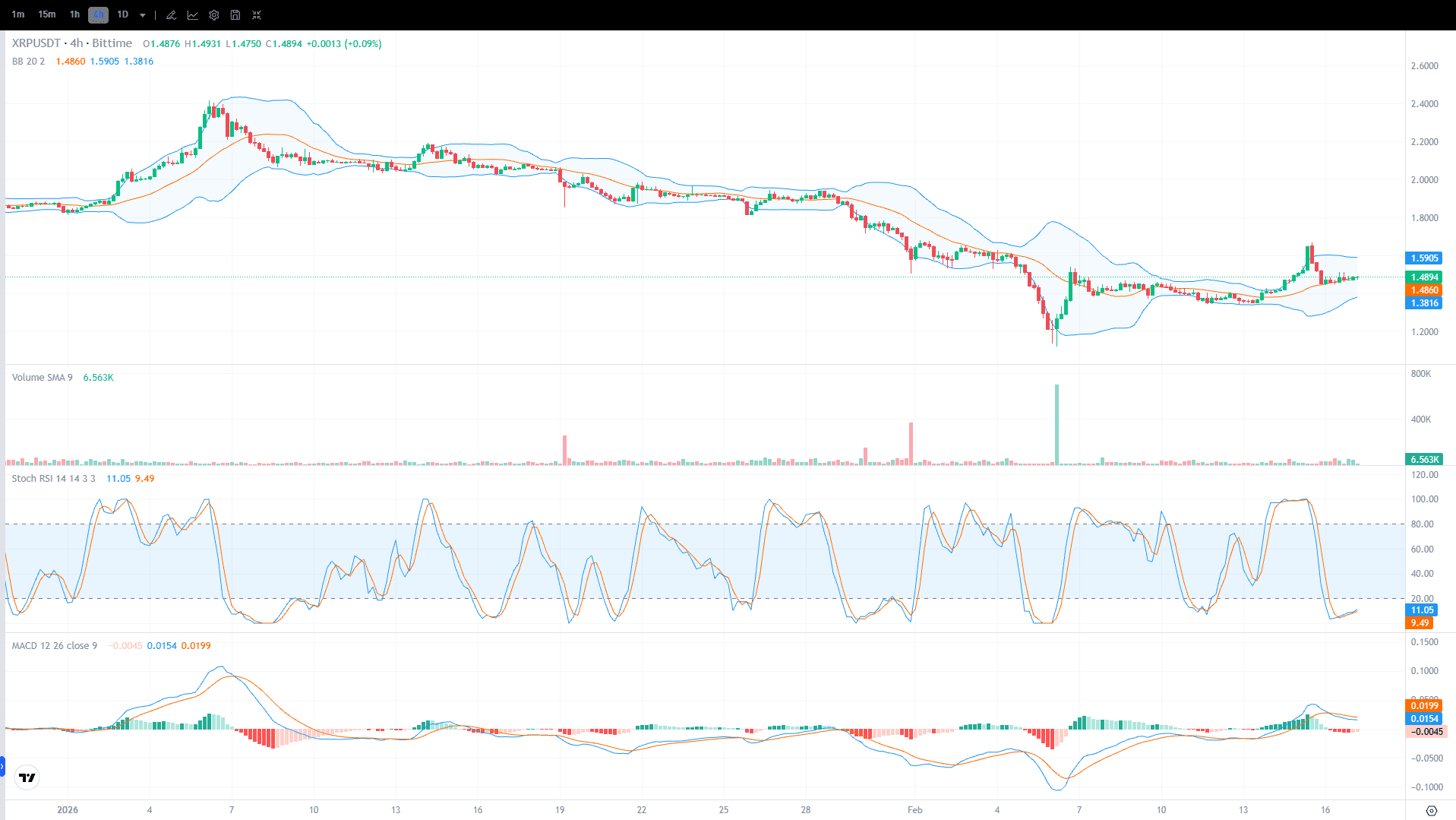Click the save chart layout icon
1456x820 pixels.
[x=235, y=14]
